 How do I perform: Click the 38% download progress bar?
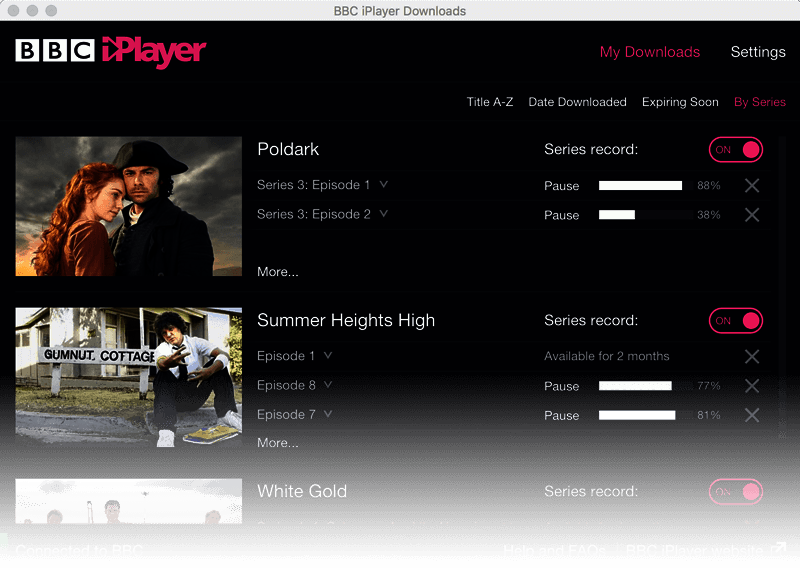click(x=646, y=215)
